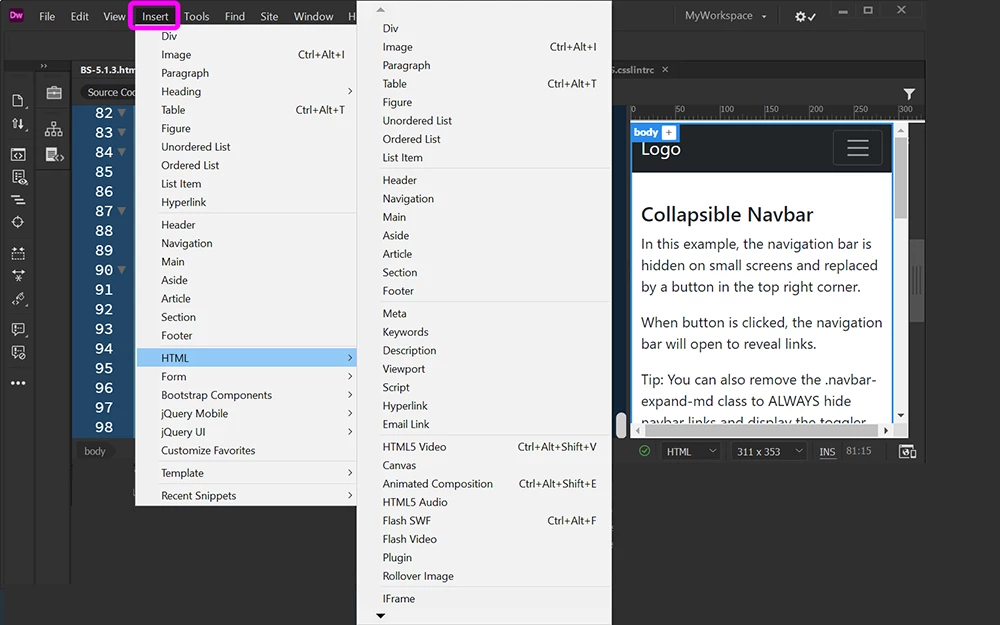Open the Tools menu

(x=196, y=17)
